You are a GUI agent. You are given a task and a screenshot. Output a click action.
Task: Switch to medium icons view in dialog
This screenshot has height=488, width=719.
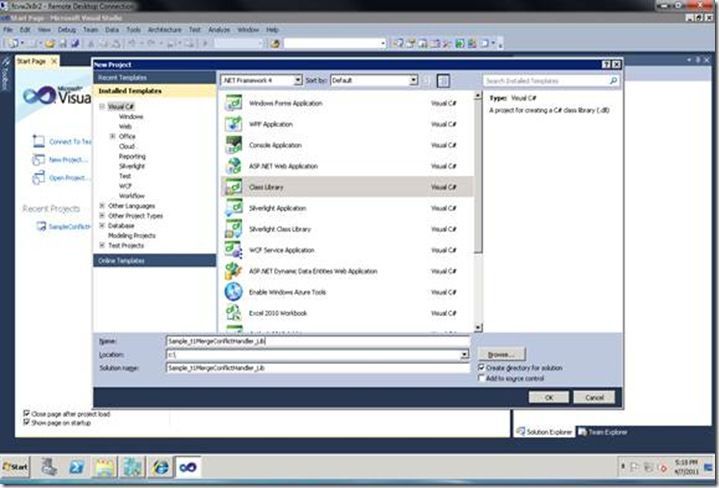(443, 81)
